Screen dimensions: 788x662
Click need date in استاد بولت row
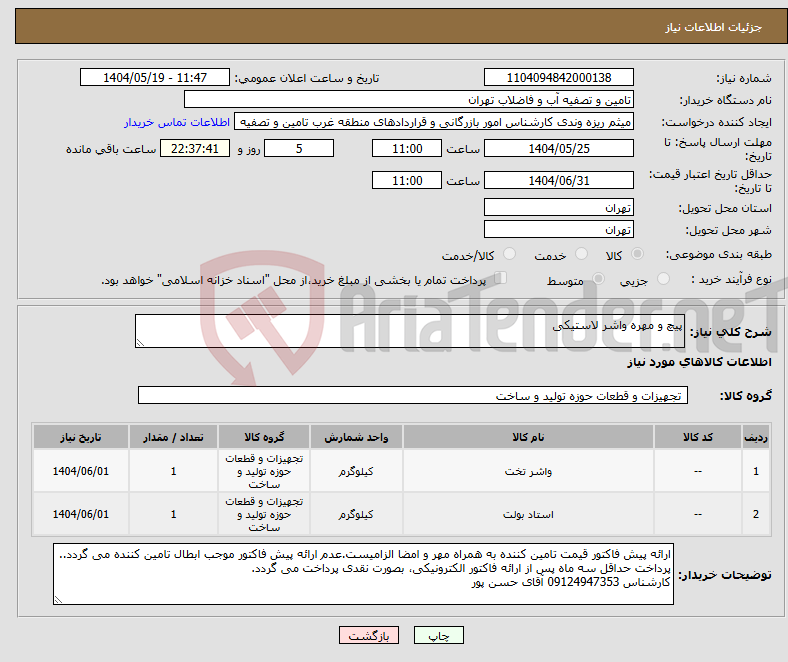(x=81, y=514)
